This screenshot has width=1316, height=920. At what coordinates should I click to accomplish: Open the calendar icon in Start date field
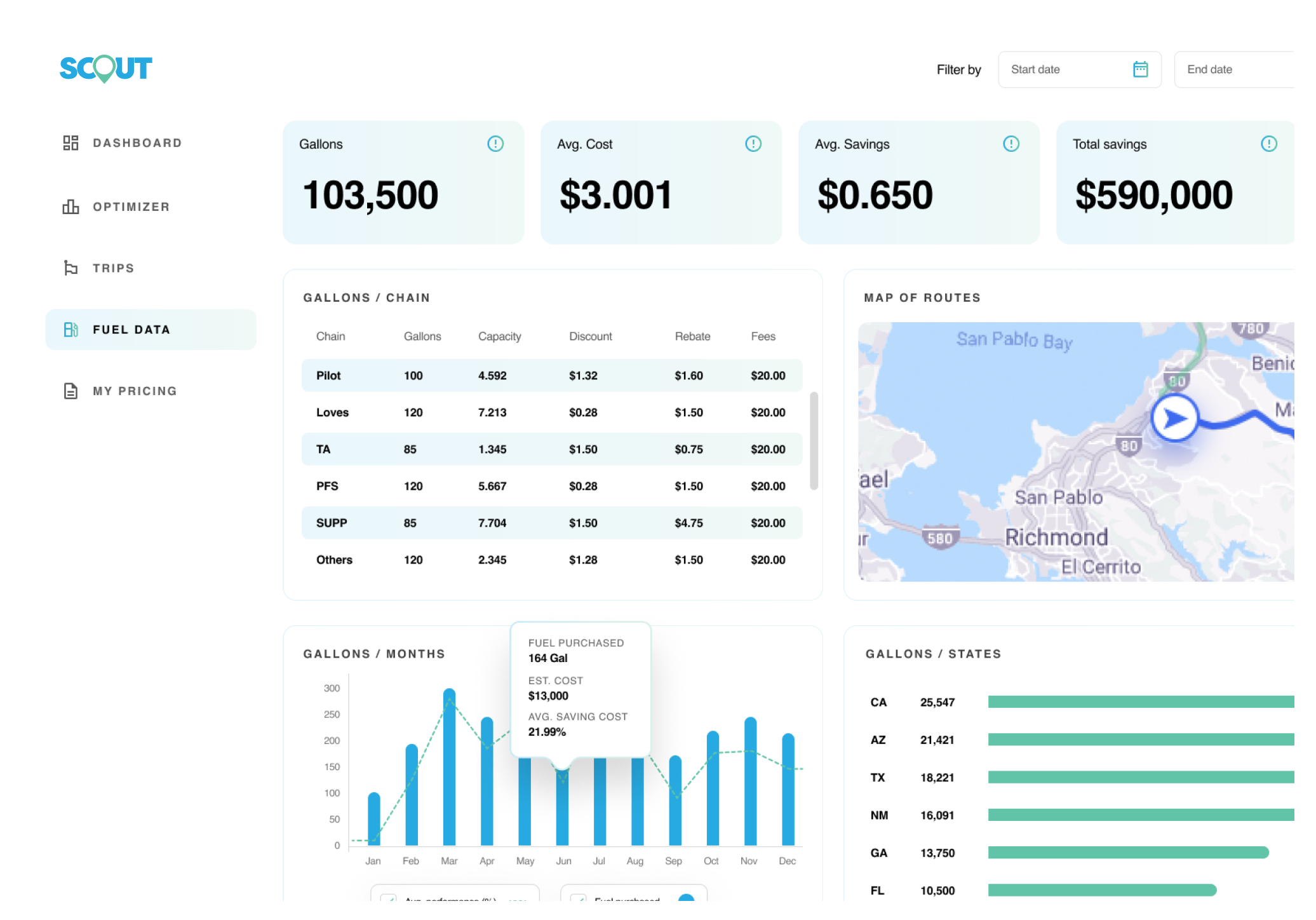tap(1141, 69)
